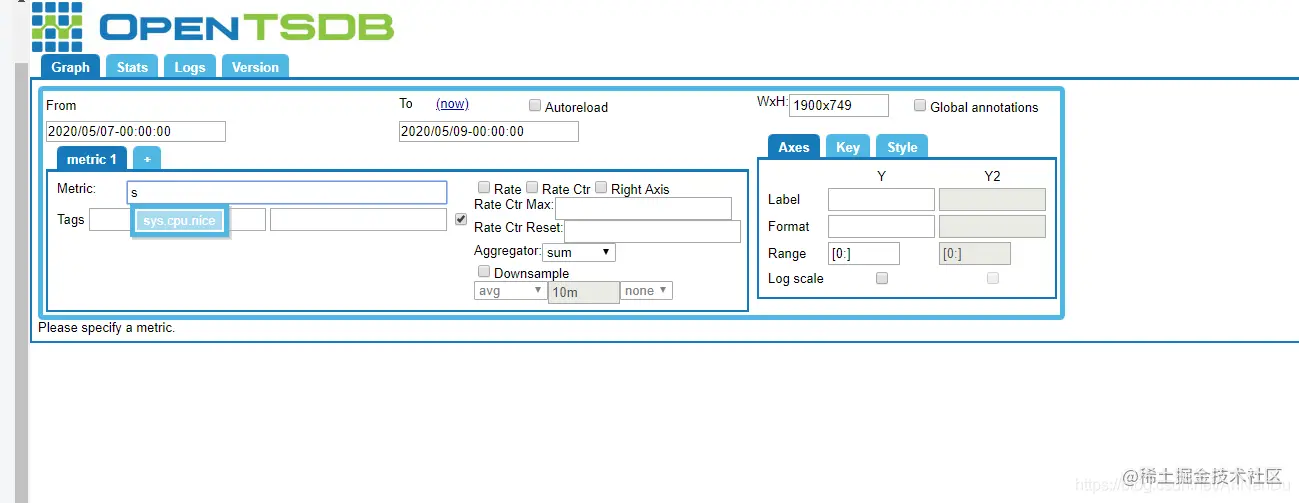Viewport: 1299px width, 503px height.
Task: Click the Tags value field on the right
Action: click(x=358, y=219)
